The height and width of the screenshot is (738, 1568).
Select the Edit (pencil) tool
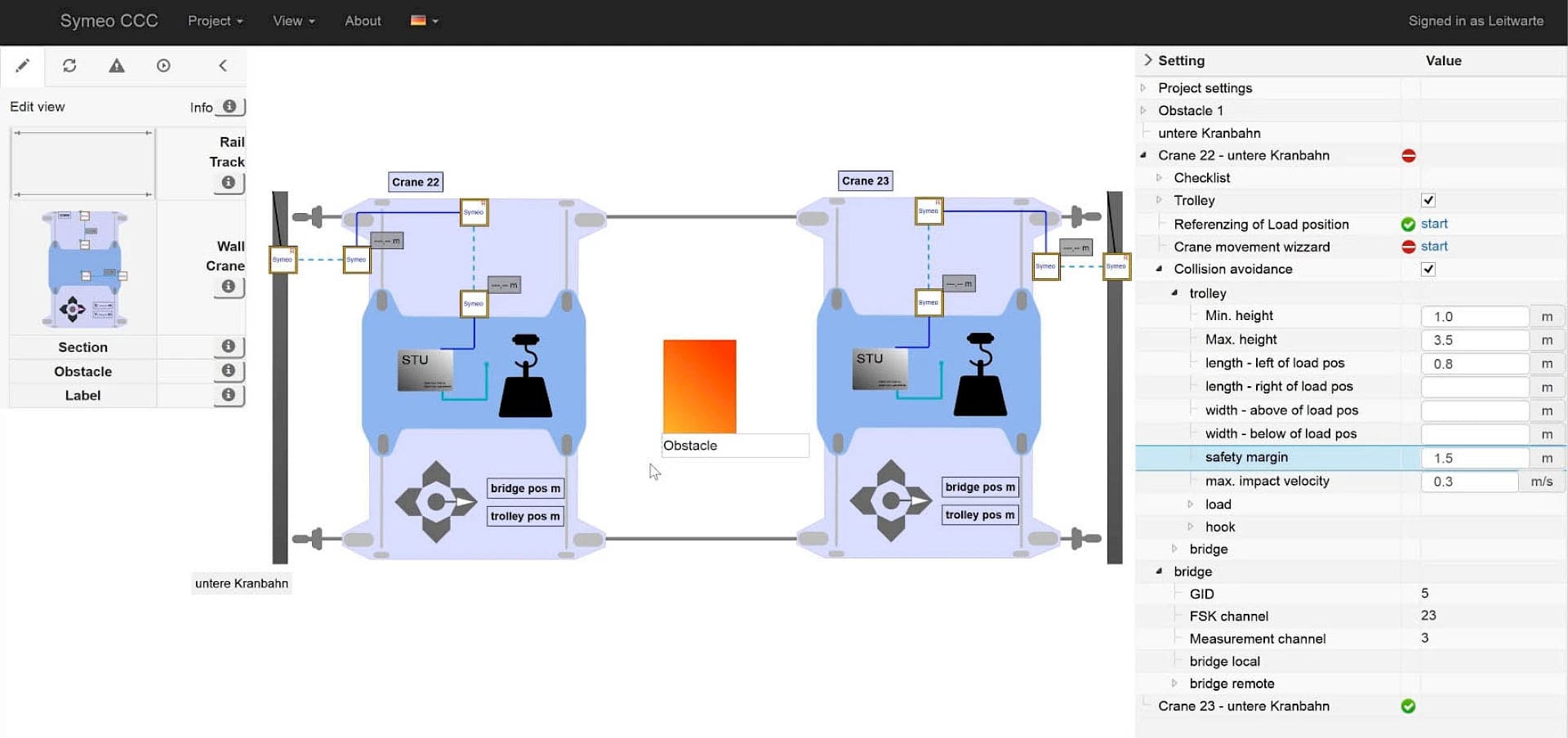(23, 65)
